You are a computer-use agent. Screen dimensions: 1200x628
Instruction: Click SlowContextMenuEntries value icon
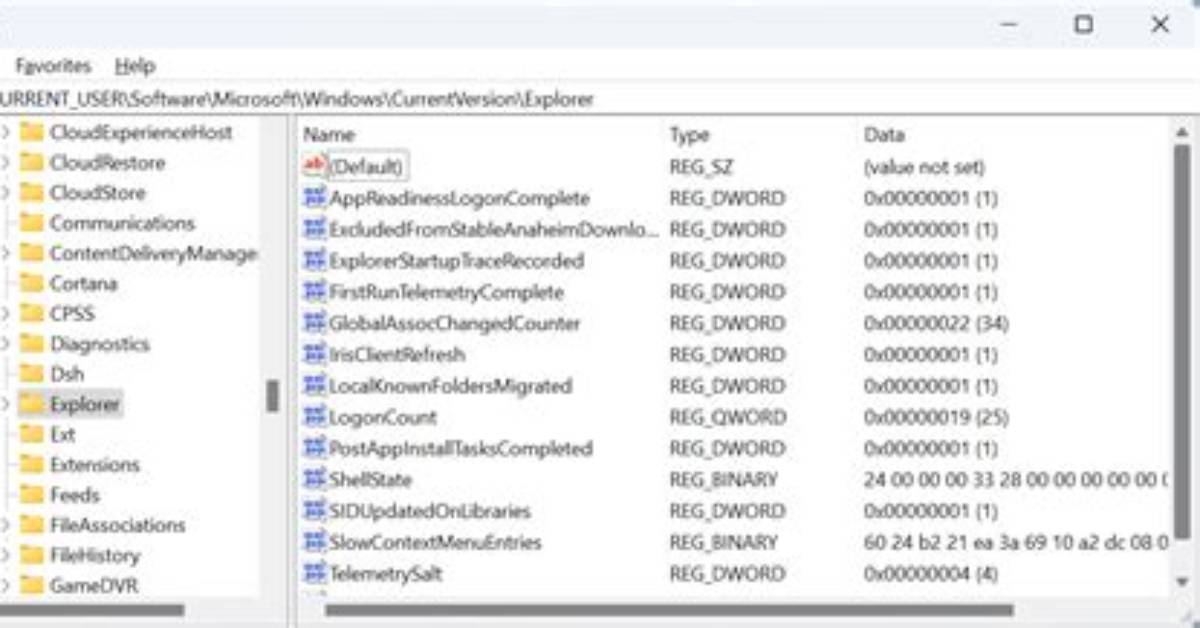click(x=315, y=542)
